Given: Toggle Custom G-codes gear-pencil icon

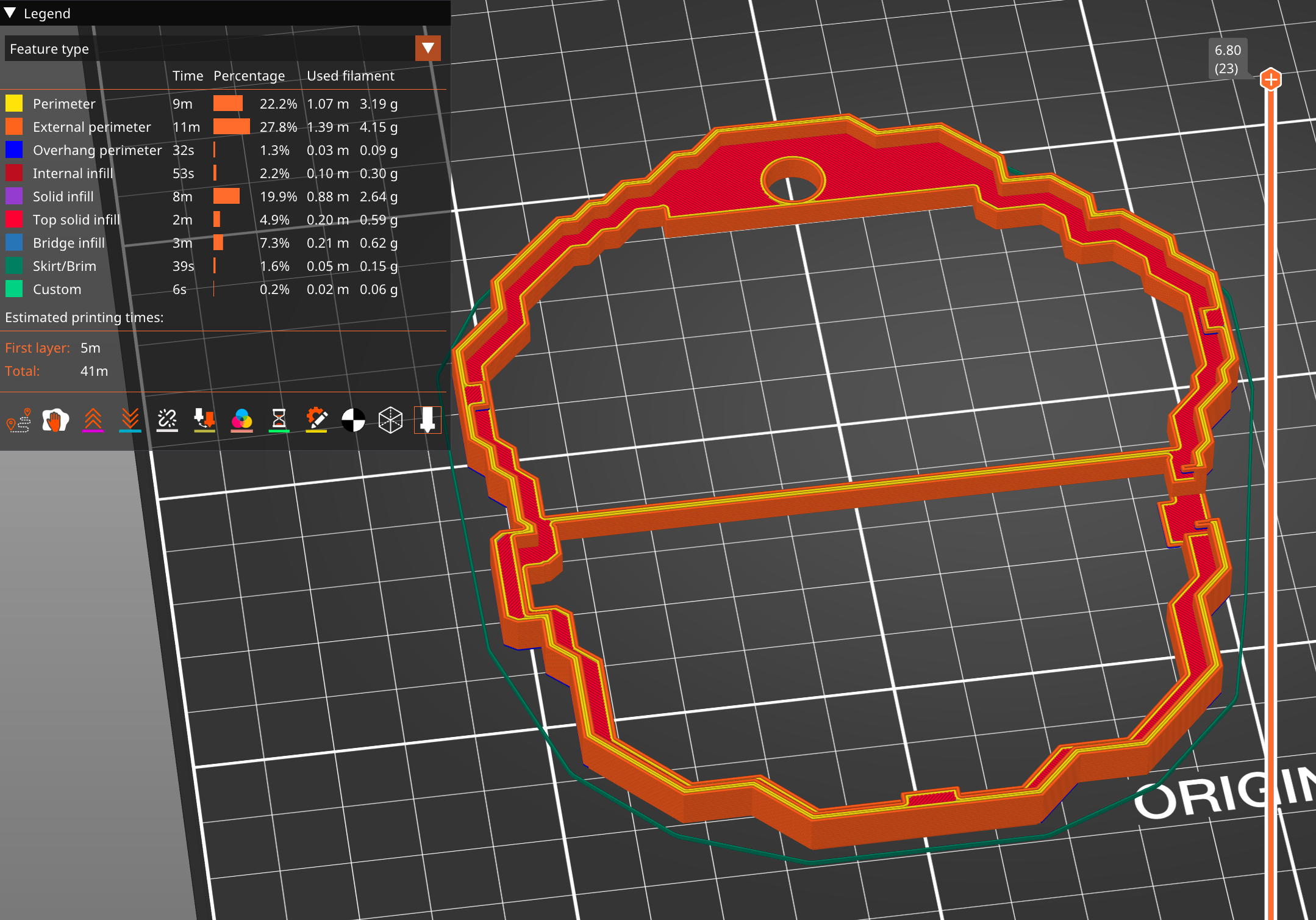Looking at the screenshot, I should coord(316,420).
